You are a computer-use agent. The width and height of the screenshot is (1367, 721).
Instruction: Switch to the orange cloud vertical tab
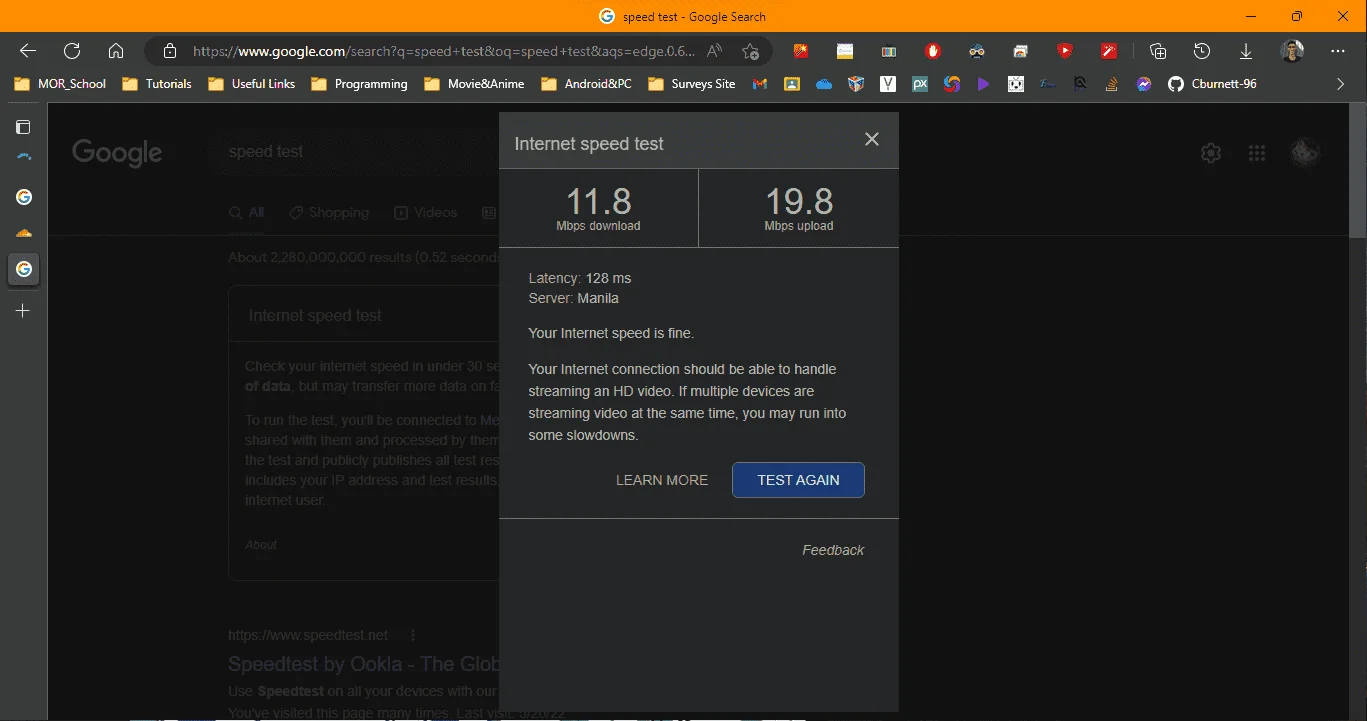pos(23,233)
